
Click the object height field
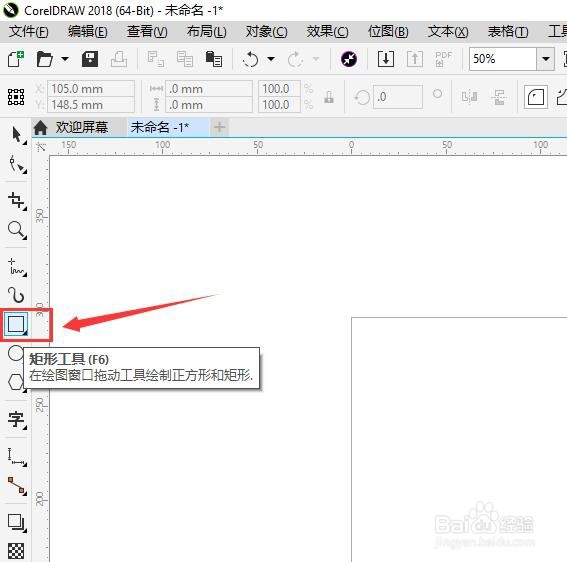[209, 105]
